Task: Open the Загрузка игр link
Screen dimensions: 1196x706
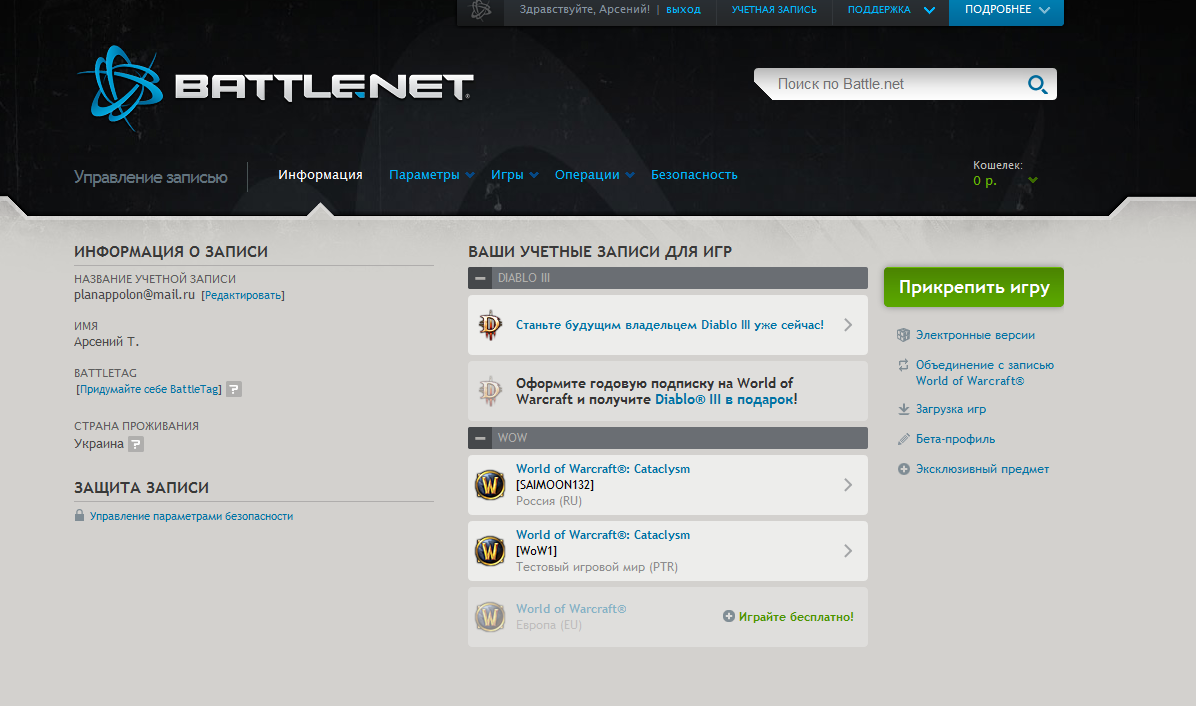Action: [x=951, y=409]
